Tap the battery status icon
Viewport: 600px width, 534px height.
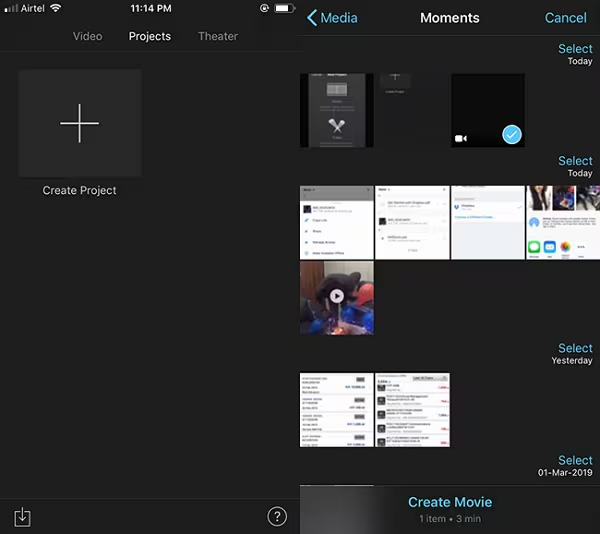point(285,8)
